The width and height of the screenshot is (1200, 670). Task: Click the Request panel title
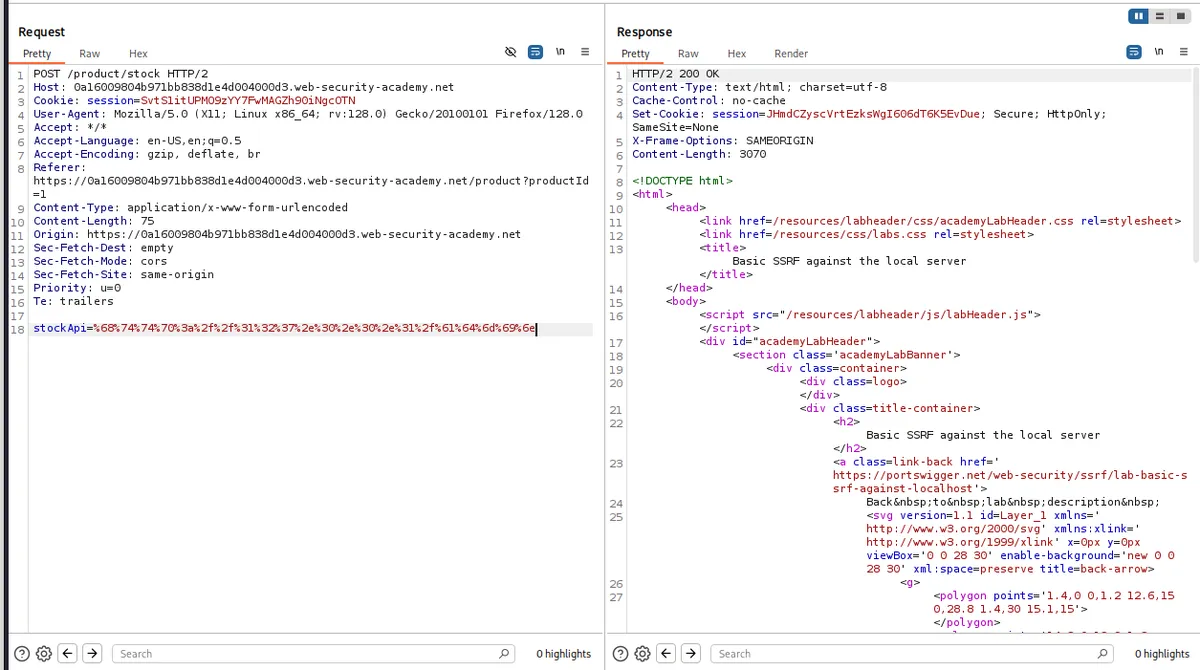pos(41,32)
